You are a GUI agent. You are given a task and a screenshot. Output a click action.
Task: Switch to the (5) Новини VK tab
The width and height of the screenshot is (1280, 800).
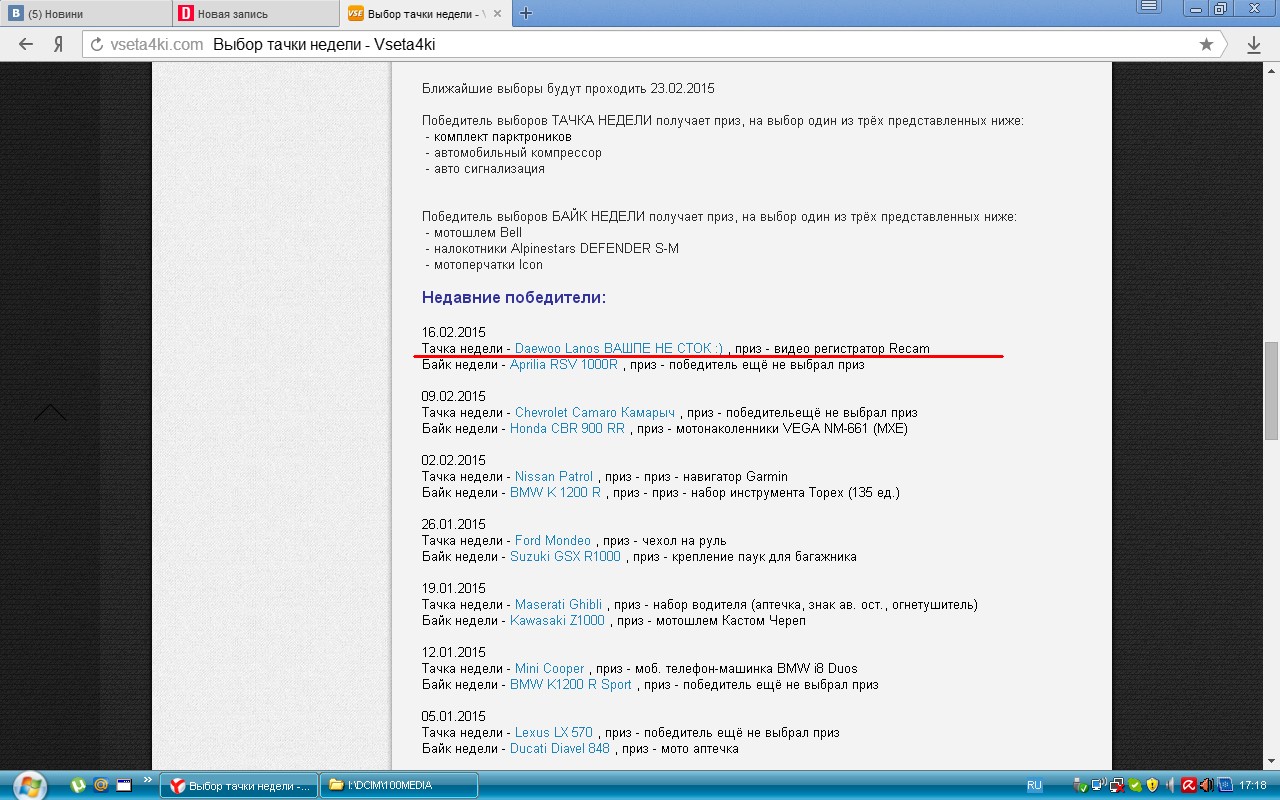click(x=85, y=14)
